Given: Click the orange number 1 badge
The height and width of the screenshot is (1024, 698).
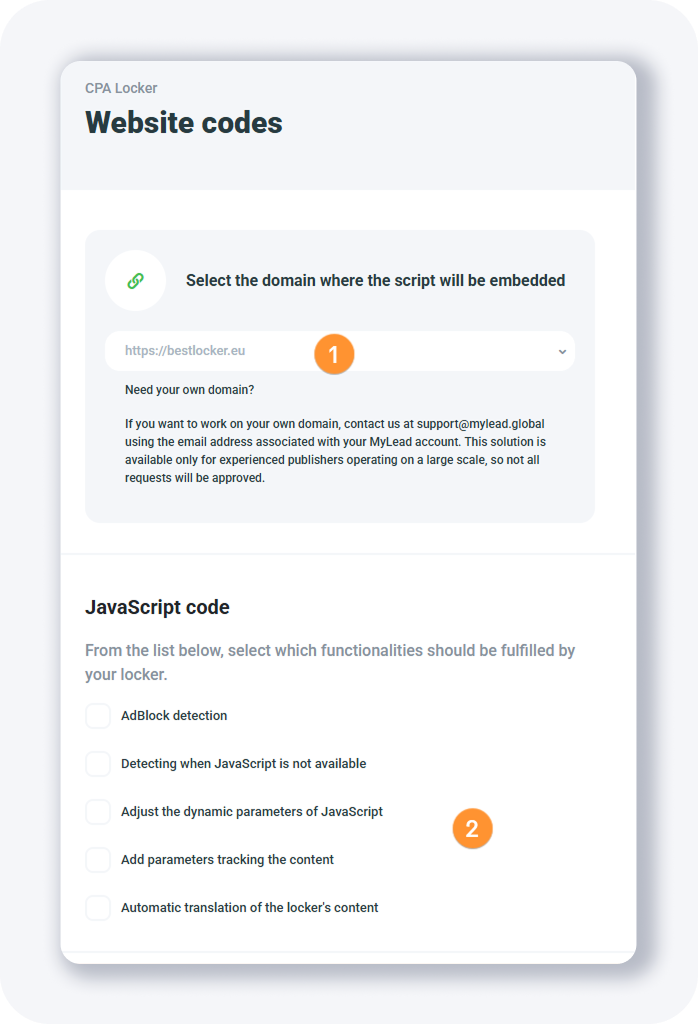Looking at the screenshot, I should click(335, 354).
